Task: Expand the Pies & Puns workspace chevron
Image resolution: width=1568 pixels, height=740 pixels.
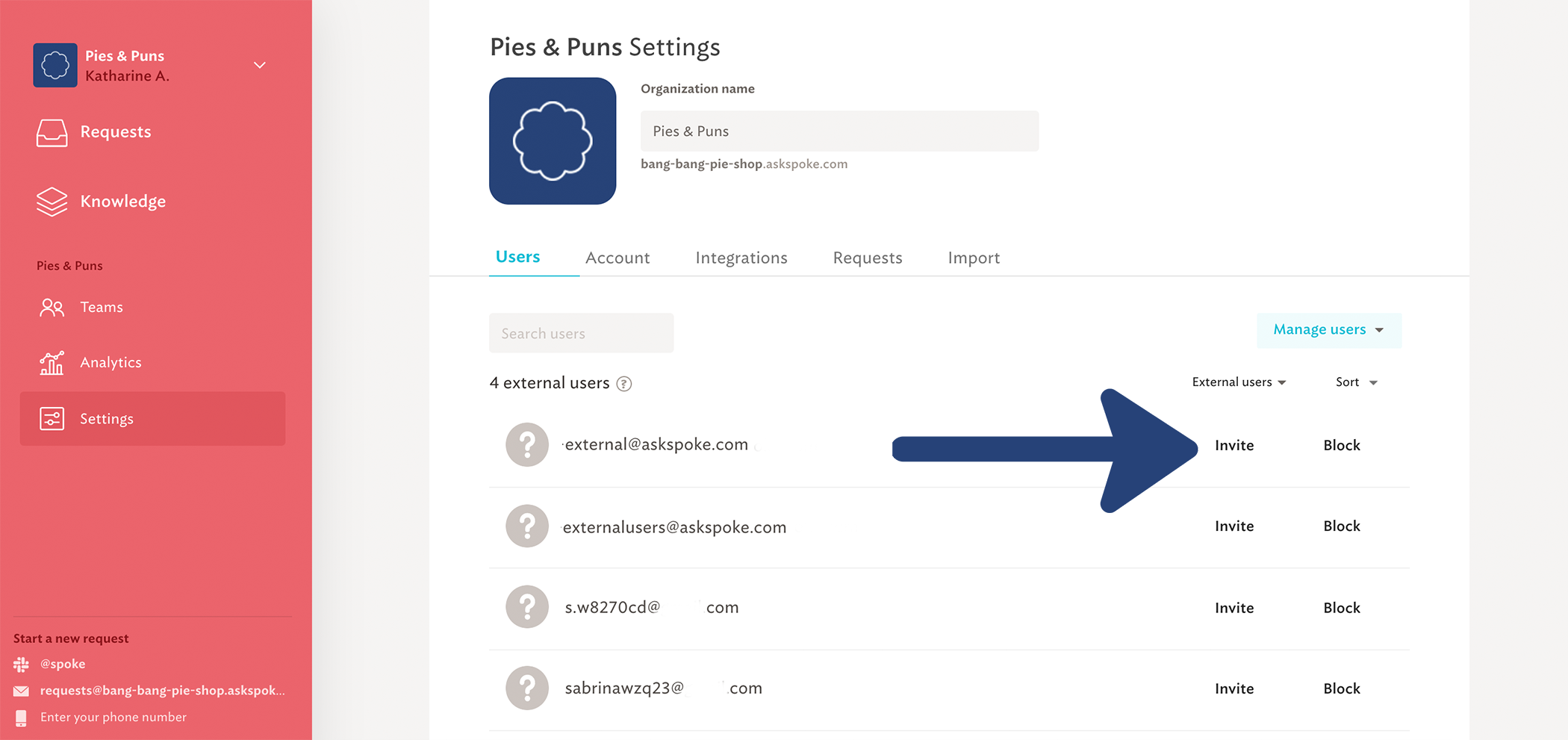Action: click(260, 65)
